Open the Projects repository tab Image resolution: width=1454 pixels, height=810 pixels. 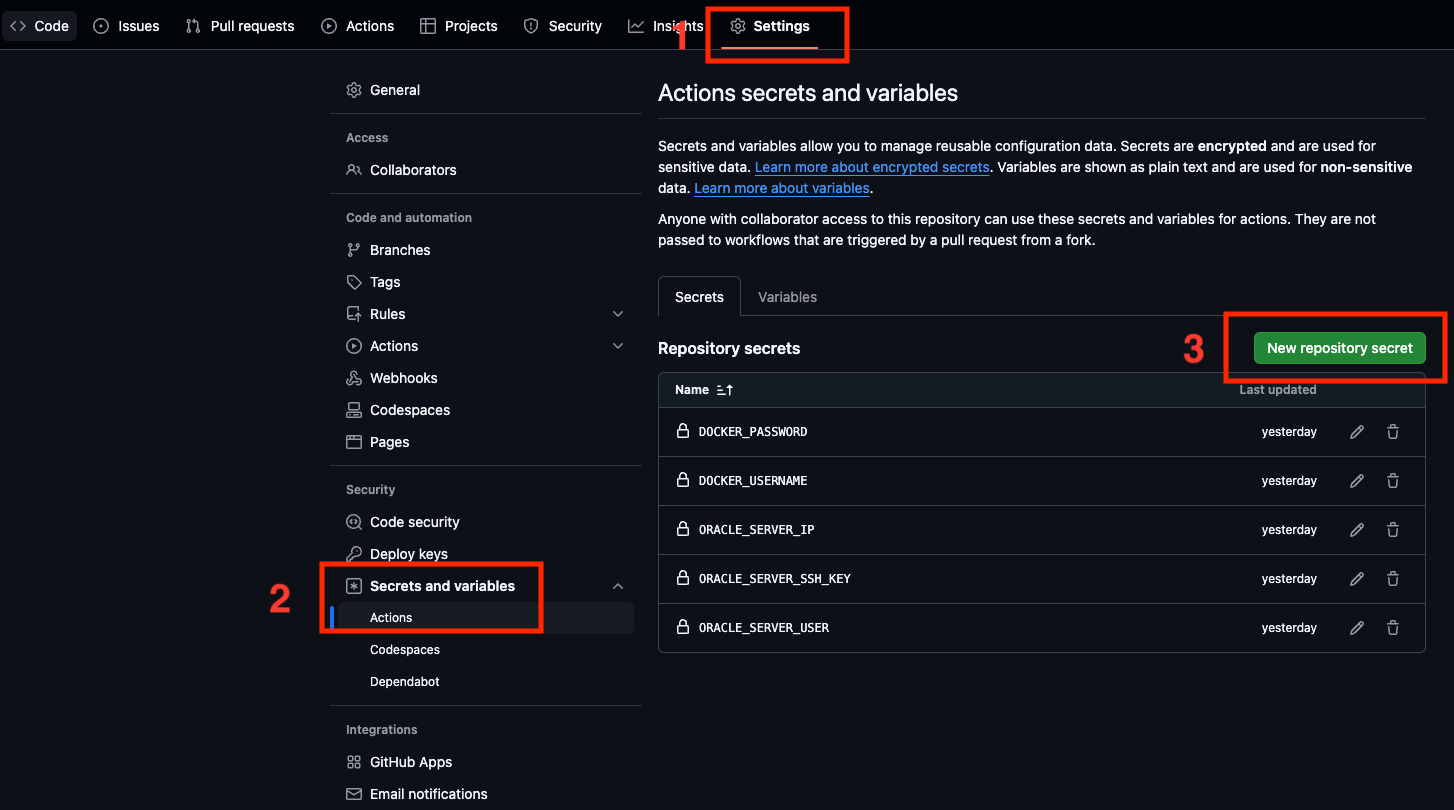coord(459,26)
